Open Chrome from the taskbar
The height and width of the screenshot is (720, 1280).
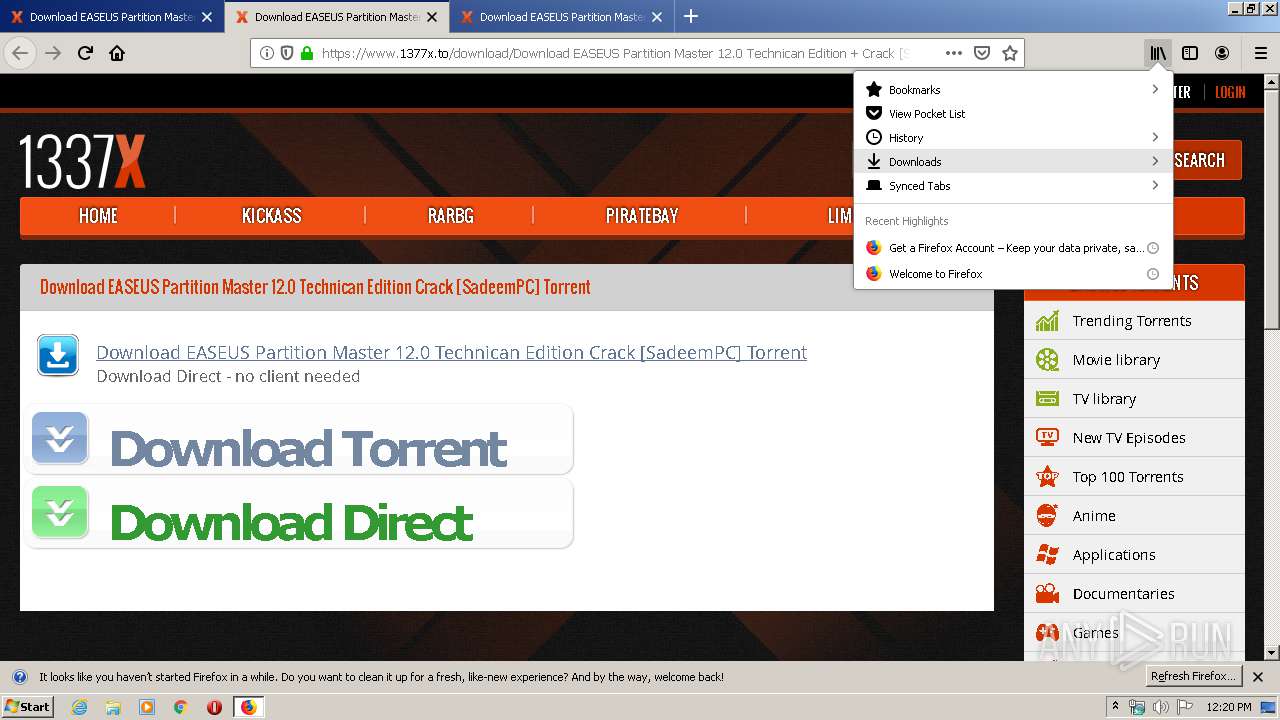pyautogui.click(x=180, y=707)
